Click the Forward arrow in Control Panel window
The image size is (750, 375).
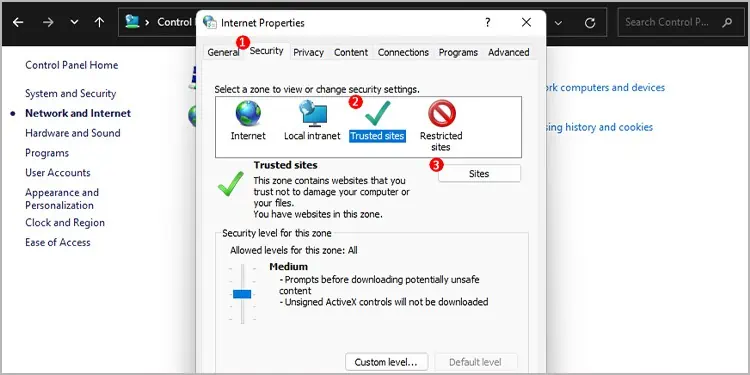[x=48, y=22]
